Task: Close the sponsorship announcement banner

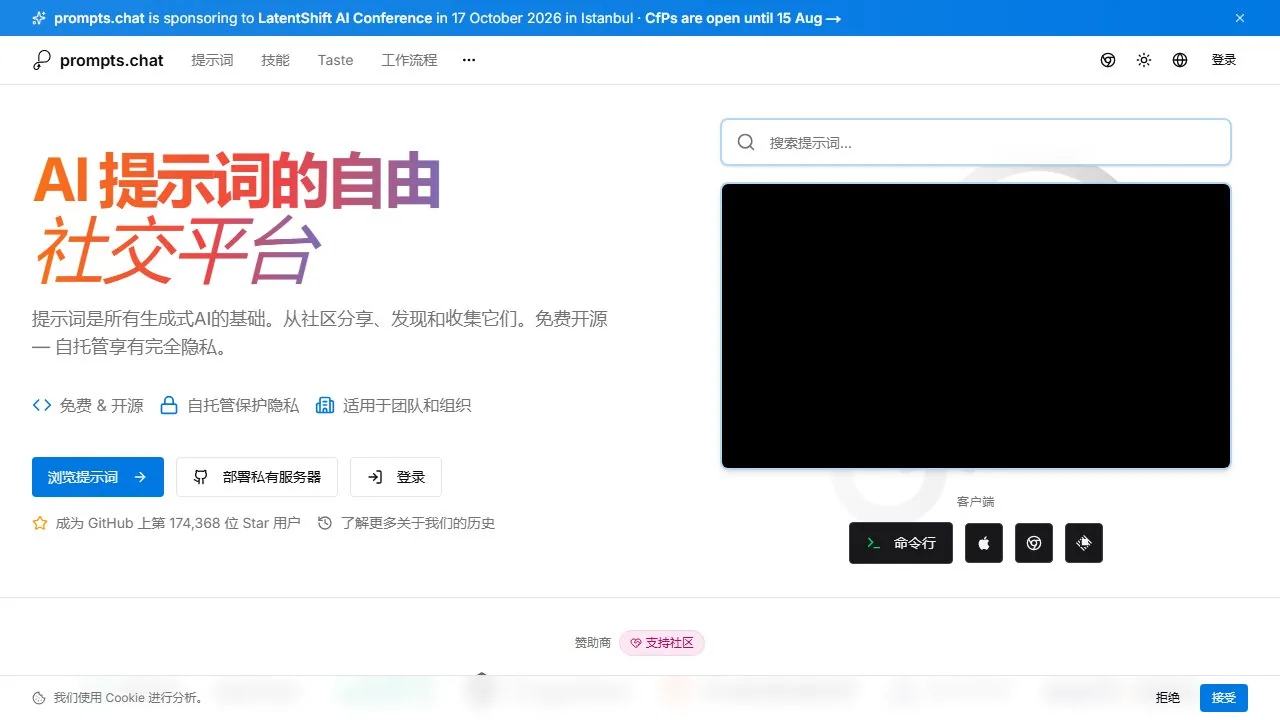Action: pos(1240,18)
